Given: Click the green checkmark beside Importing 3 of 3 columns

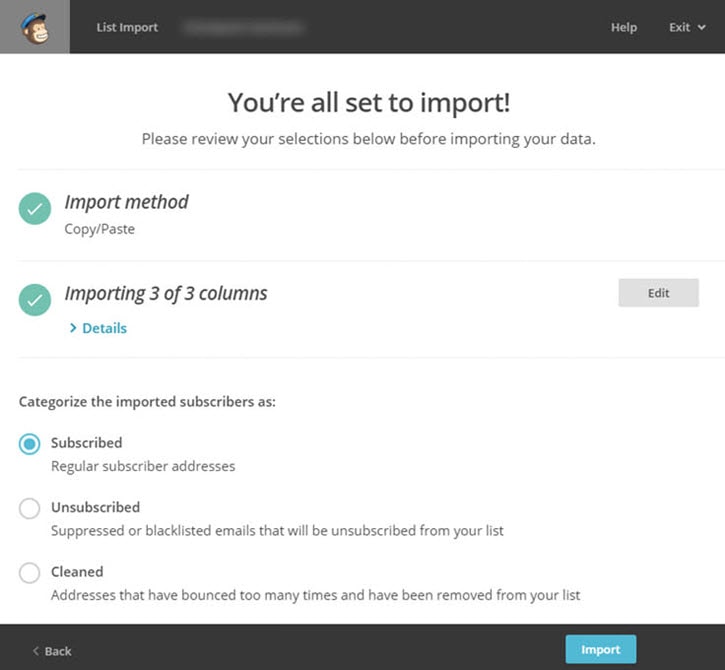Looking at the screenshot, I should tap(35, 299).
